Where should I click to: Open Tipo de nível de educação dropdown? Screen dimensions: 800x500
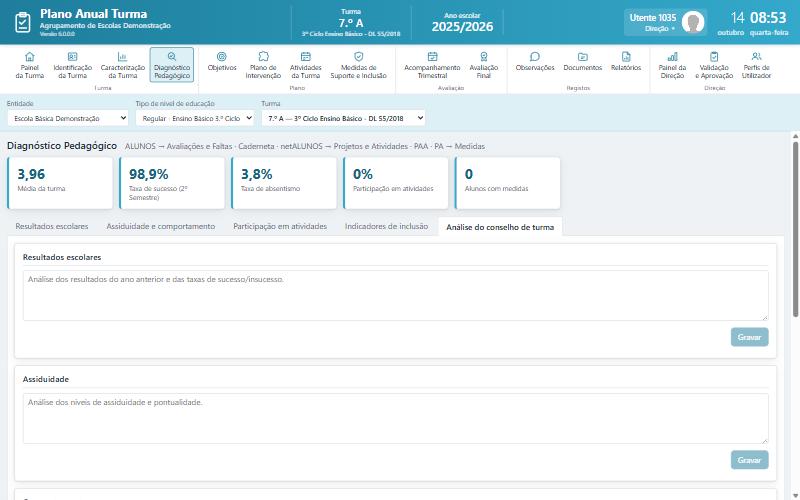click(x=195, y=118)
